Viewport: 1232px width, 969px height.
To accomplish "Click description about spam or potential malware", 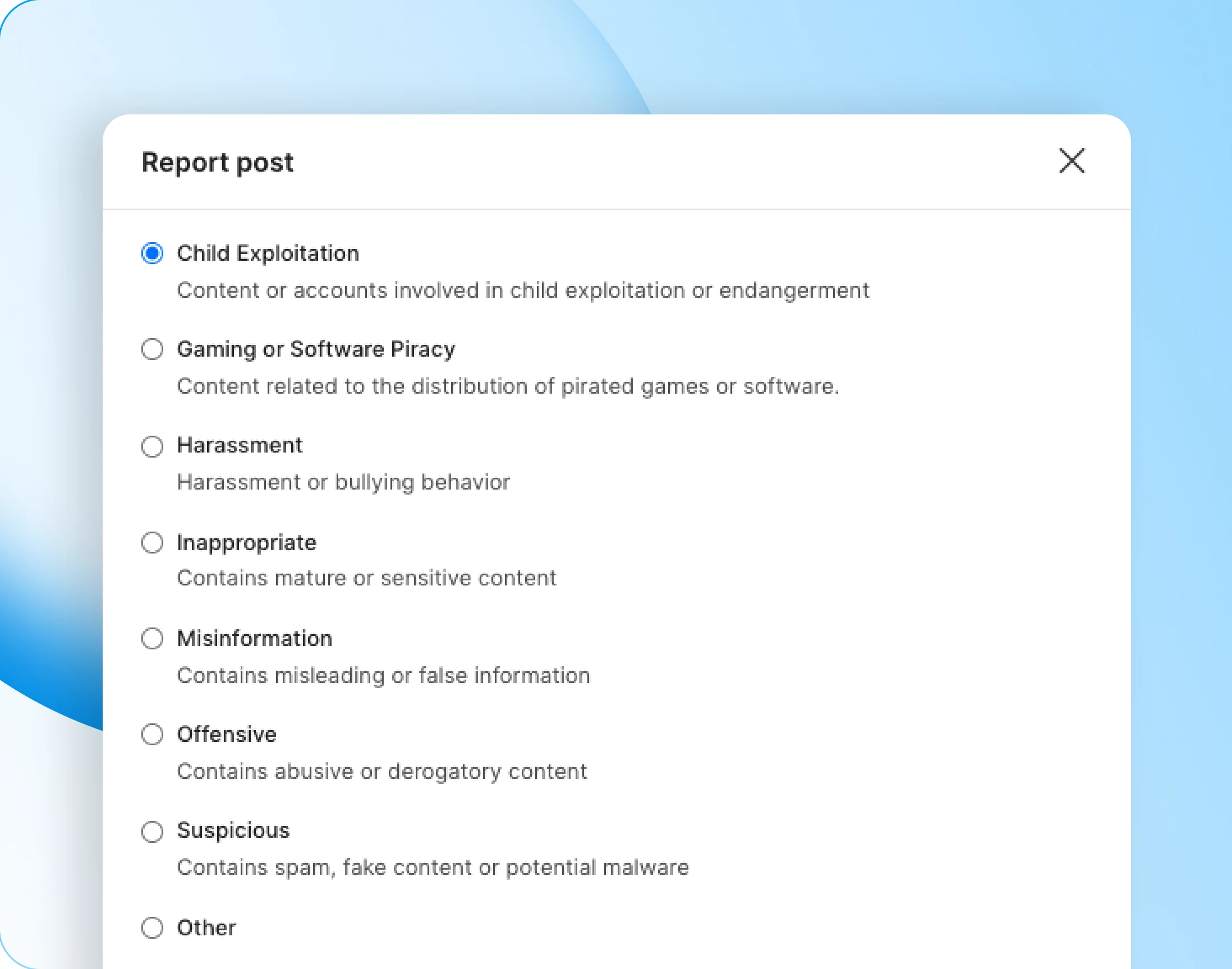I will 433,868.
